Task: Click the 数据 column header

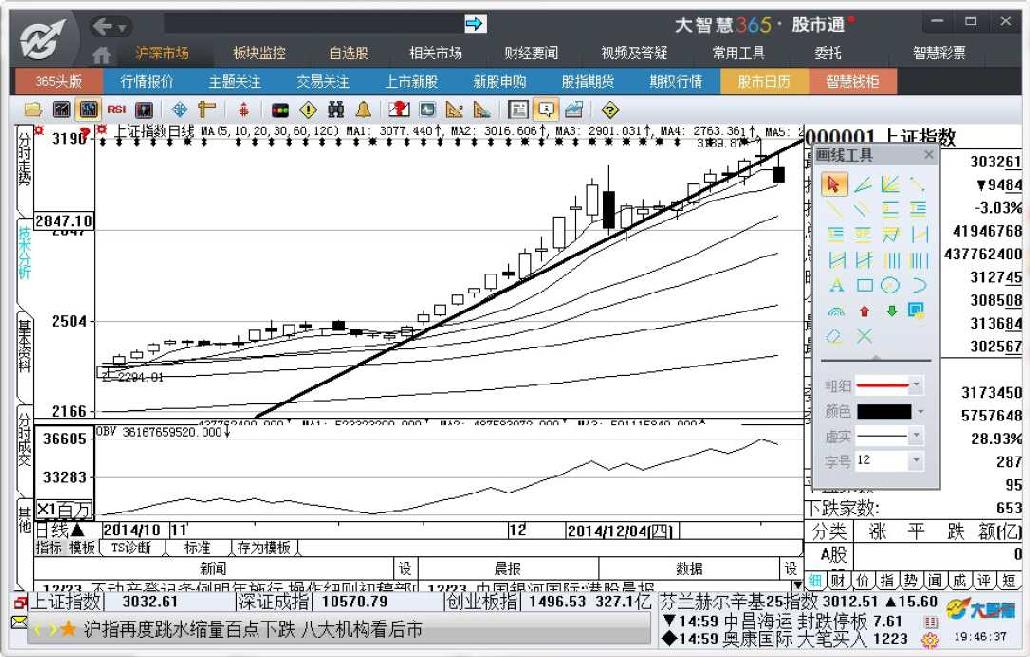Action: click(689, 568)
